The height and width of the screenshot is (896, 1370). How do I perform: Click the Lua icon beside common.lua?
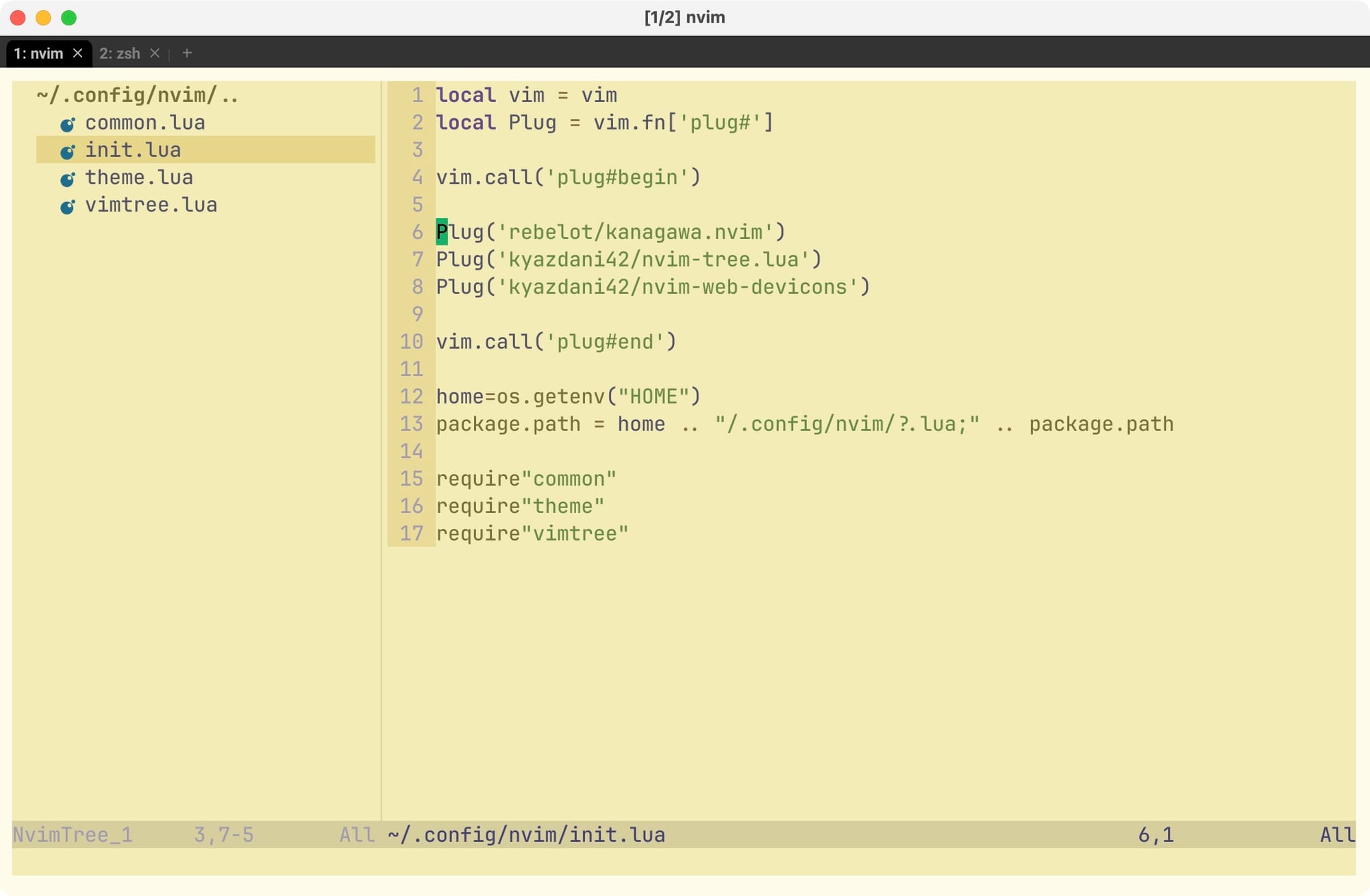67,124
